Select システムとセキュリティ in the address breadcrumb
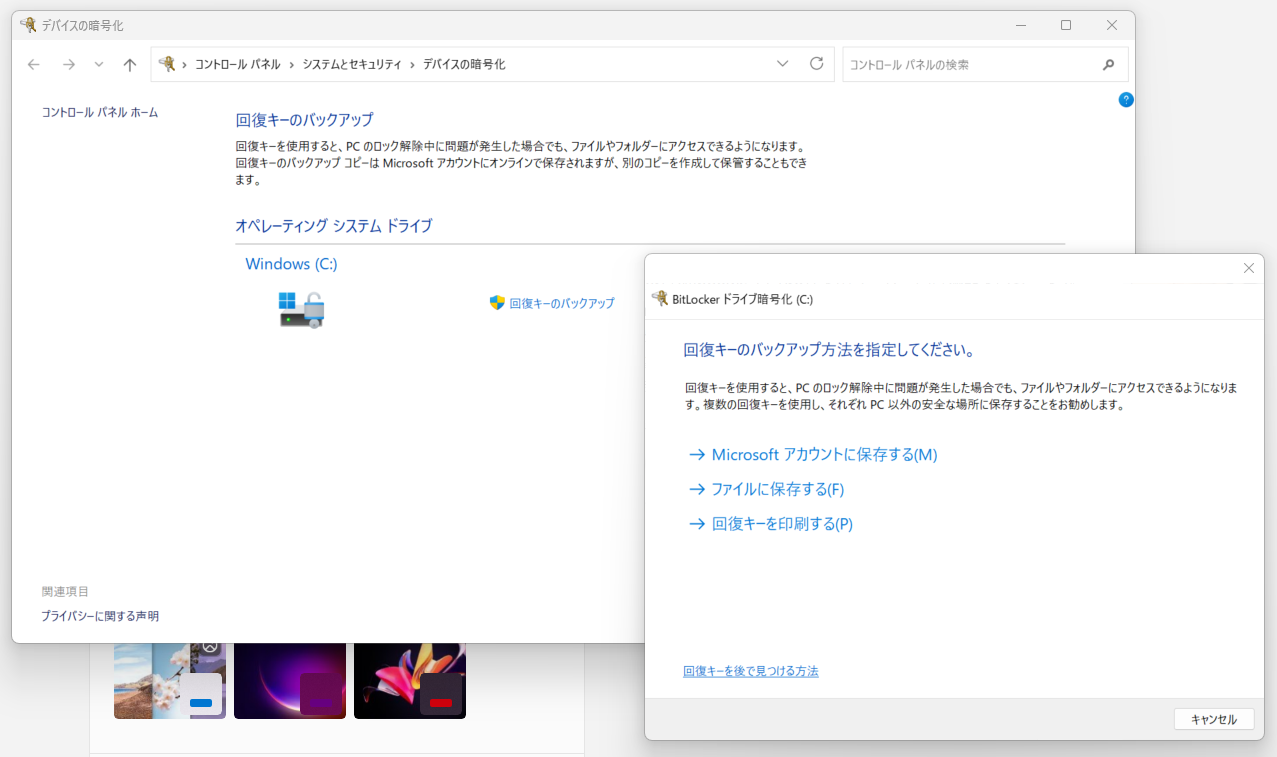Image resolution: width=1277 pixels, height=757 pixels. (x=352, y=64)
